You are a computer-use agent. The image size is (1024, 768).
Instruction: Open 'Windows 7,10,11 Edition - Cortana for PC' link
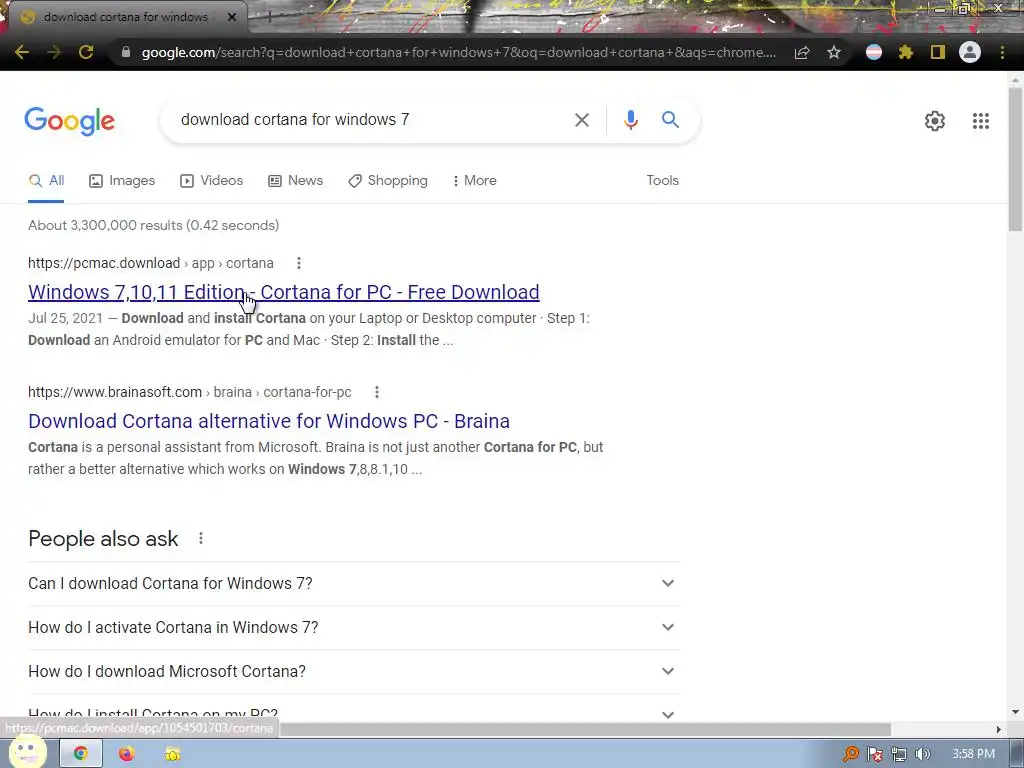(x=283, y=292)
